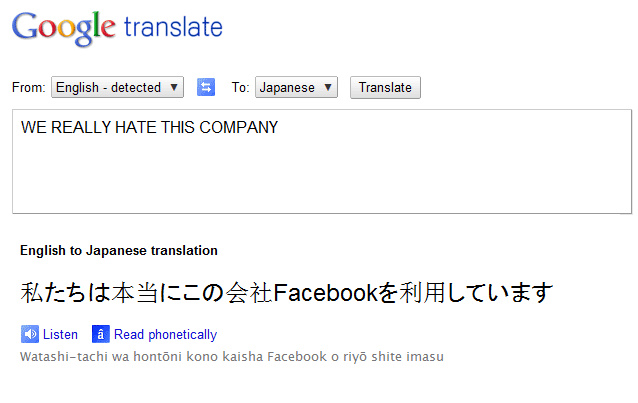Click the arrow on English - detected selector

coord(175,87)
